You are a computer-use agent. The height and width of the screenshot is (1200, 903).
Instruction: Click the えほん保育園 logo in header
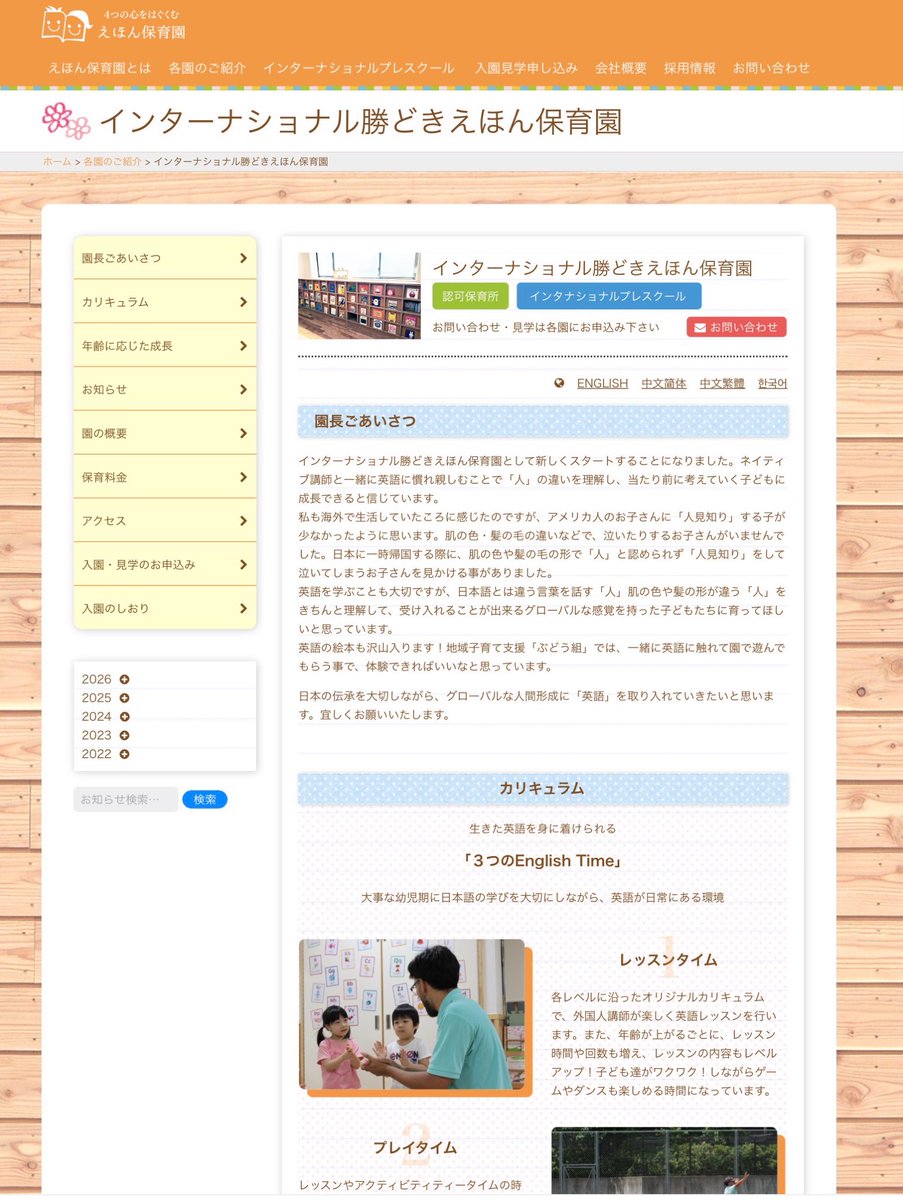[x=115, y=24]
